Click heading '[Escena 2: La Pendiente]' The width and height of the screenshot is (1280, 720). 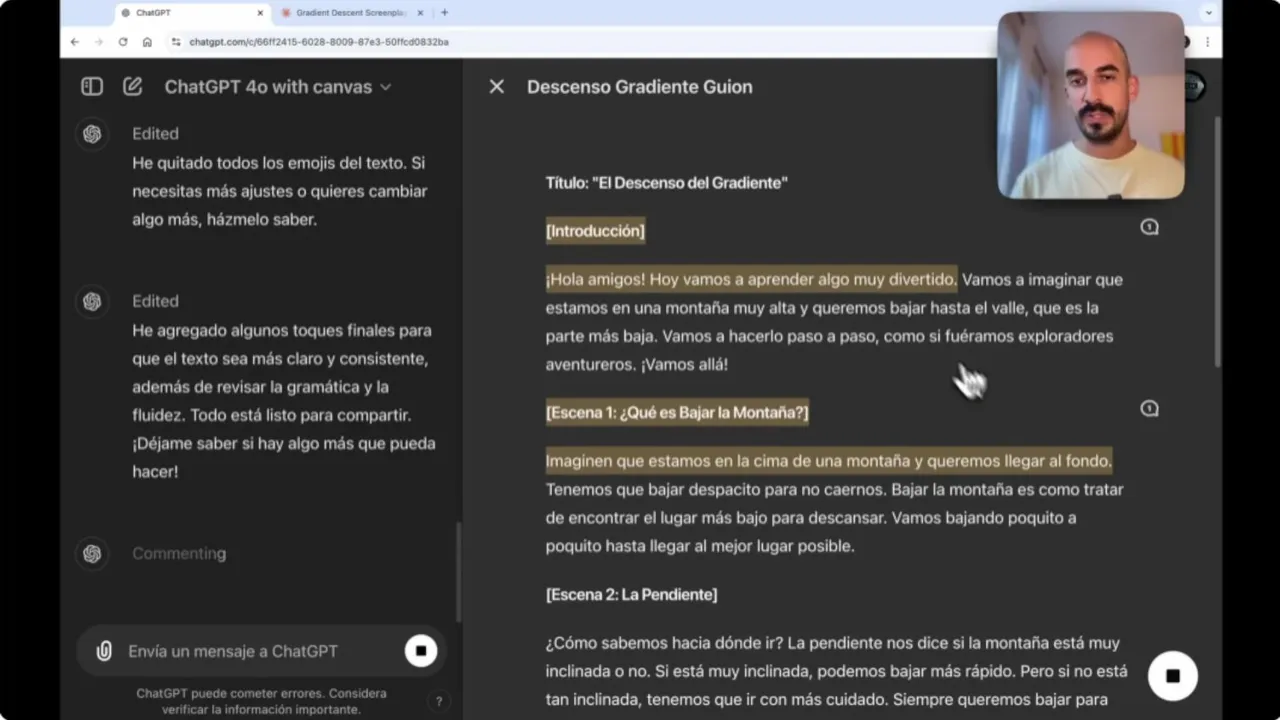(x=631, y=595)
